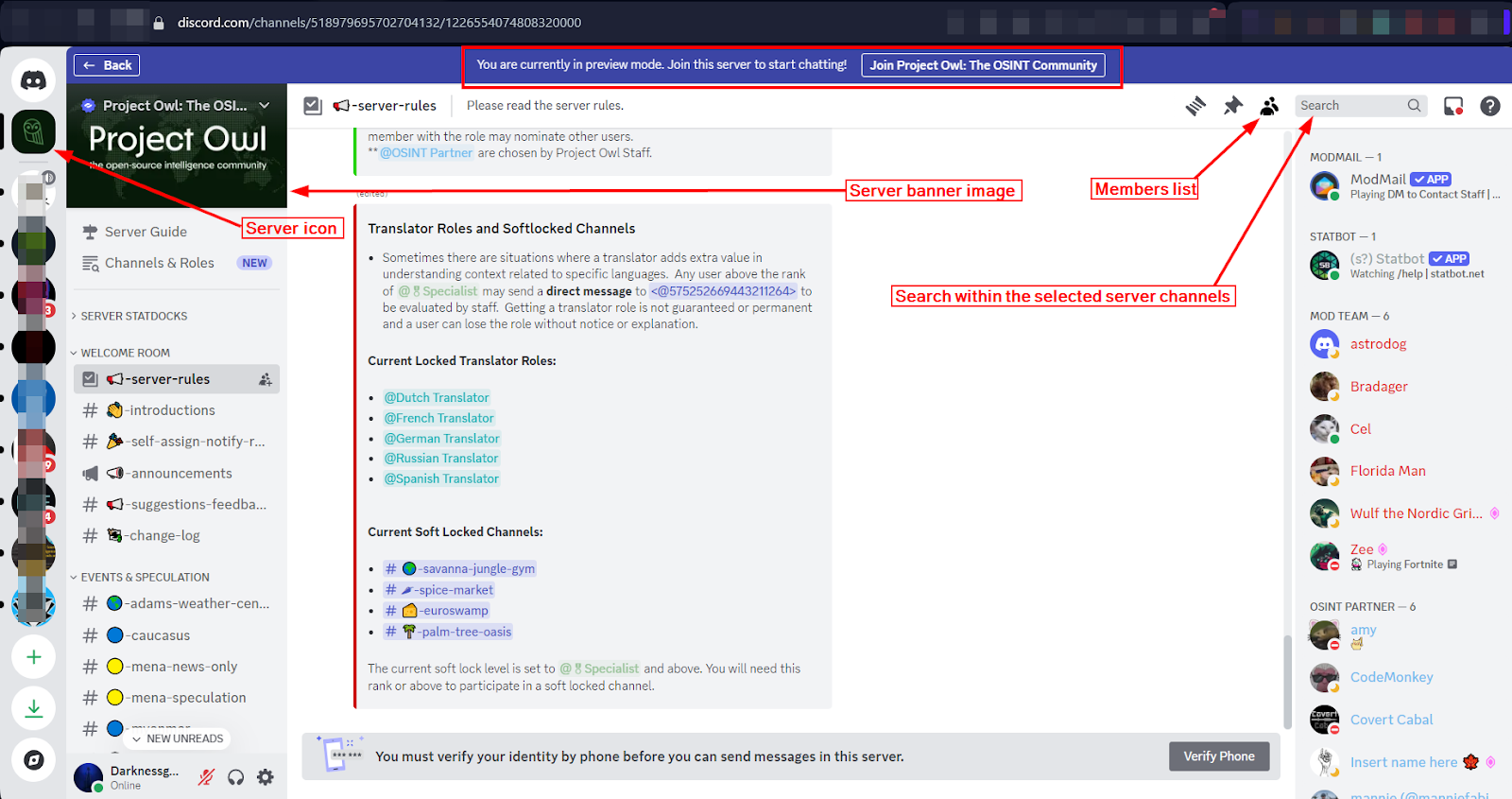1512x799 pixels.
Task: Open the announcements channel
Action: [177, 473]
